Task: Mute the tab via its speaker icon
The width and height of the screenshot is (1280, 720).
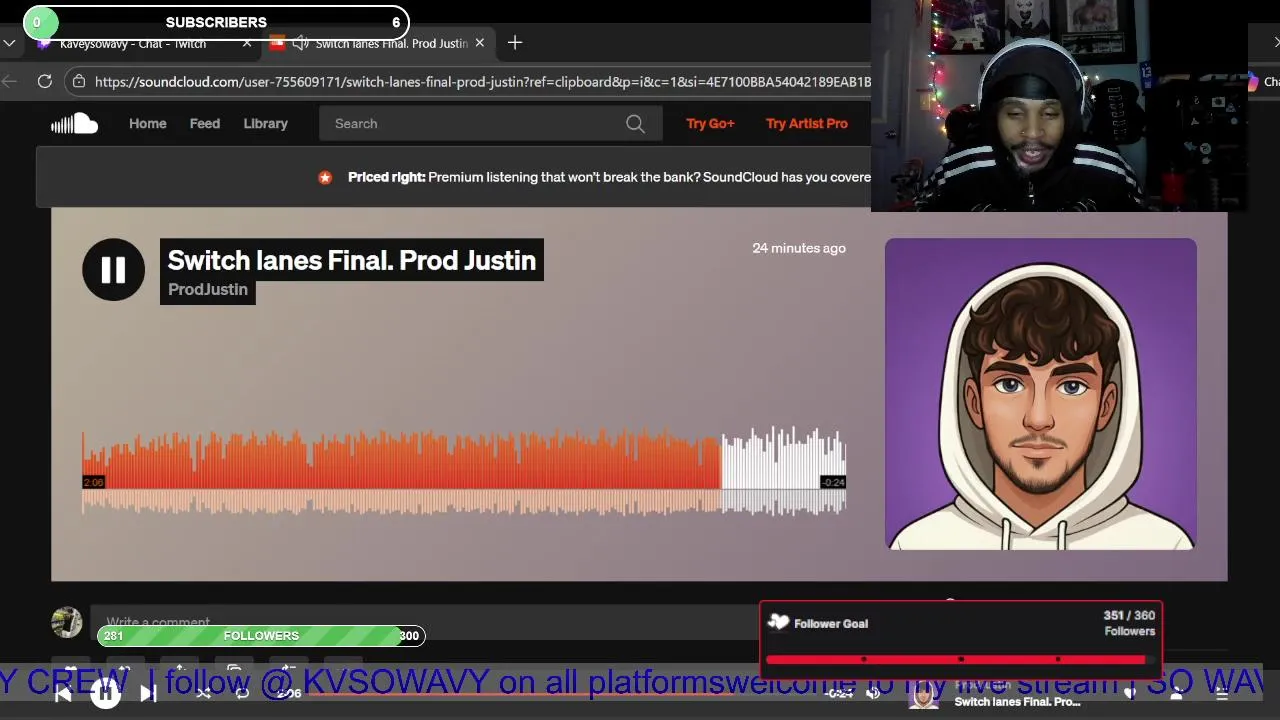Action: pyautogui.click(x=300, y=43)
